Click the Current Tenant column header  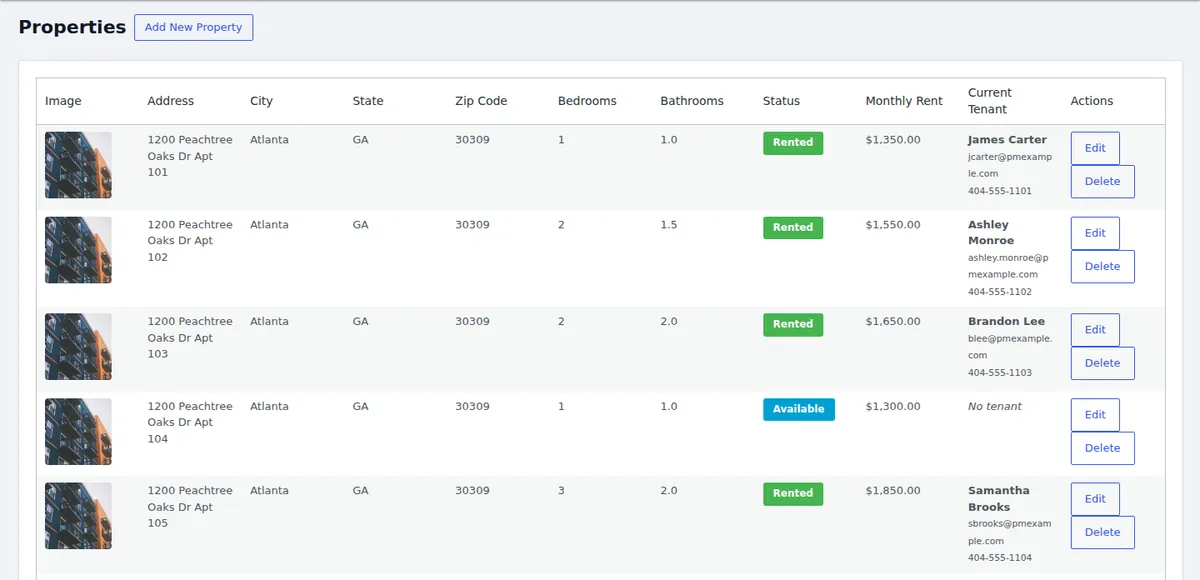(990, 101)
